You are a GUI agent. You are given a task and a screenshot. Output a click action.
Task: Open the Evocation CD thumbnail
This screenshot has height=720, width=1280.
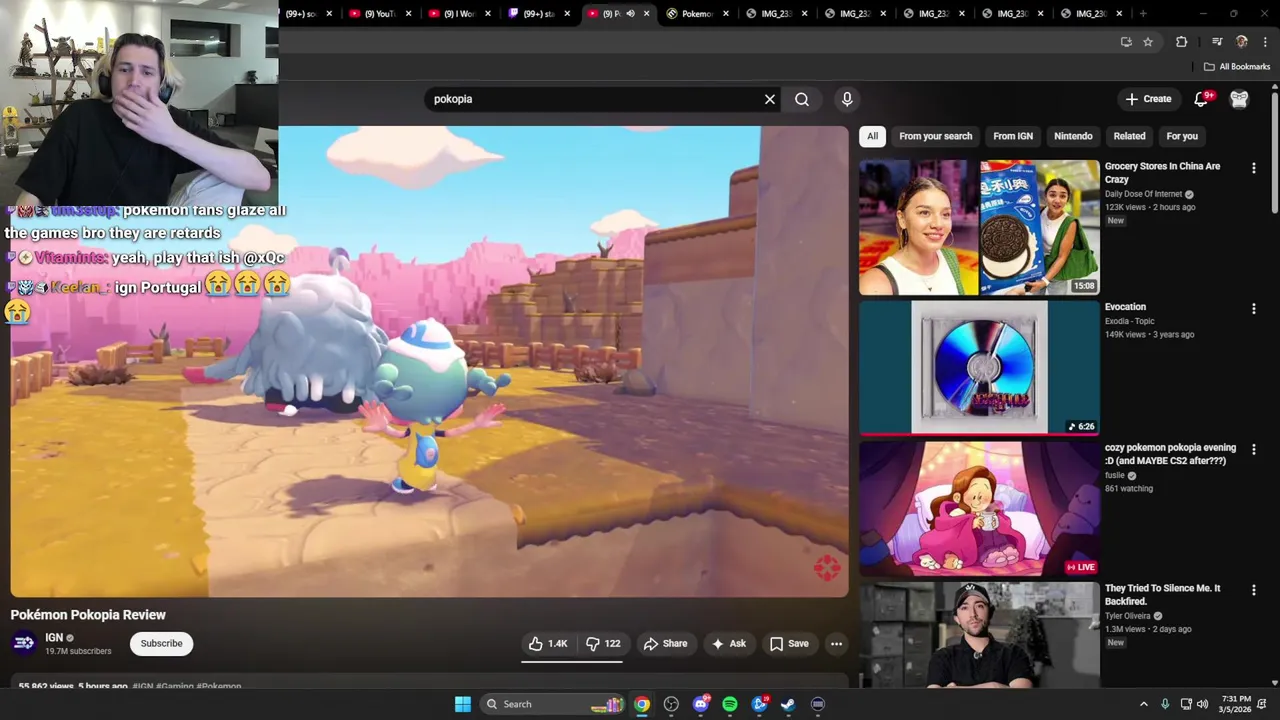click(x=979, y=368)
